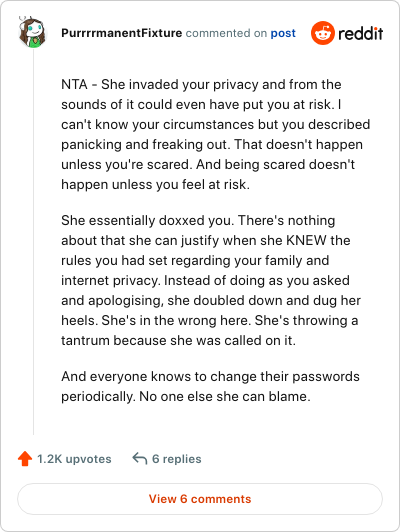Screen dimensions: 400x532
Task: Open the PurrrrmanentFixture username link
Action: 121,33
